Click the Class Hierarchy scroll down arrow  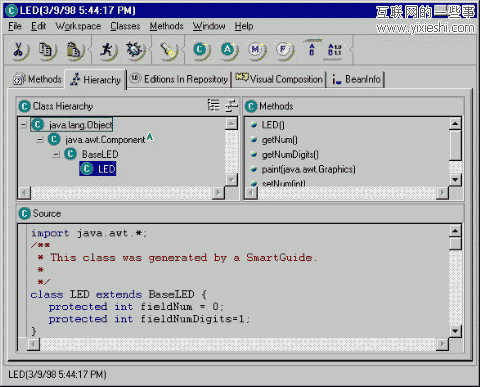231,180
